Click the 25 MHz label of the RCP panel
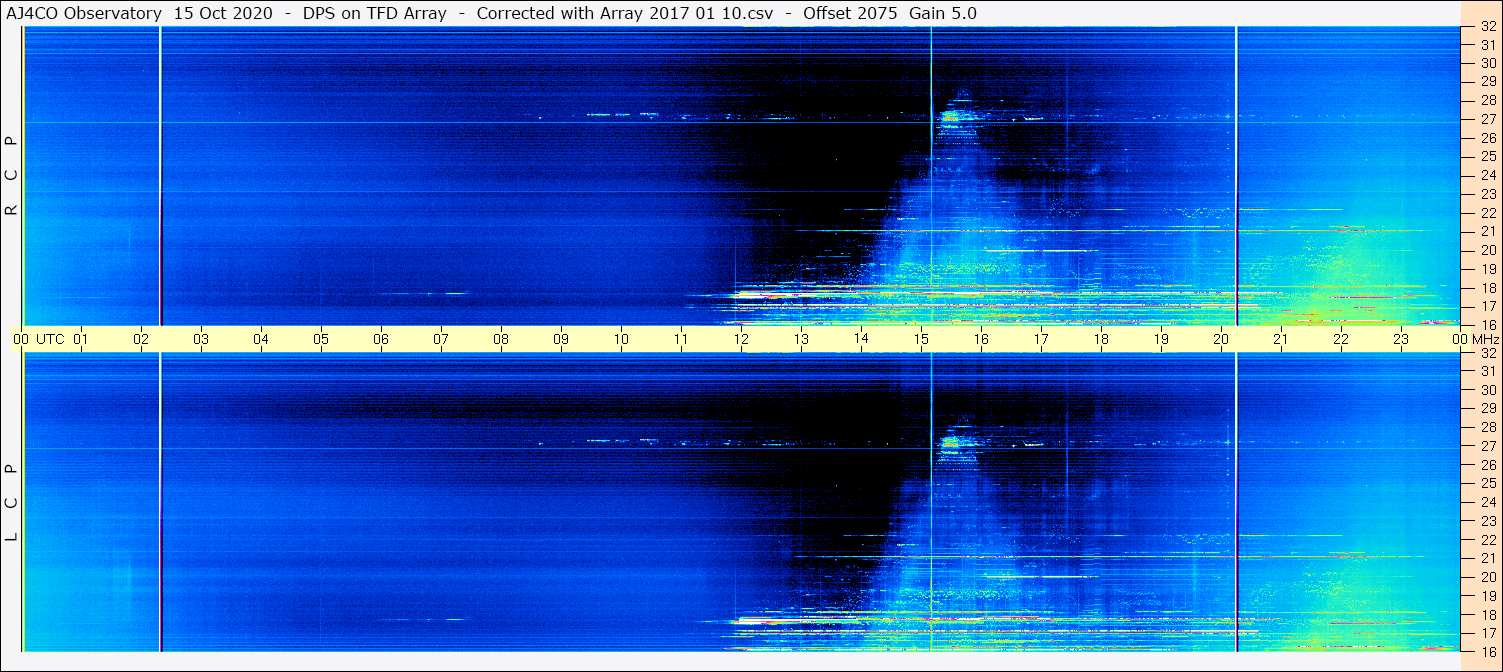Viewport: 1503px width, 672px height. (1488, 156)
